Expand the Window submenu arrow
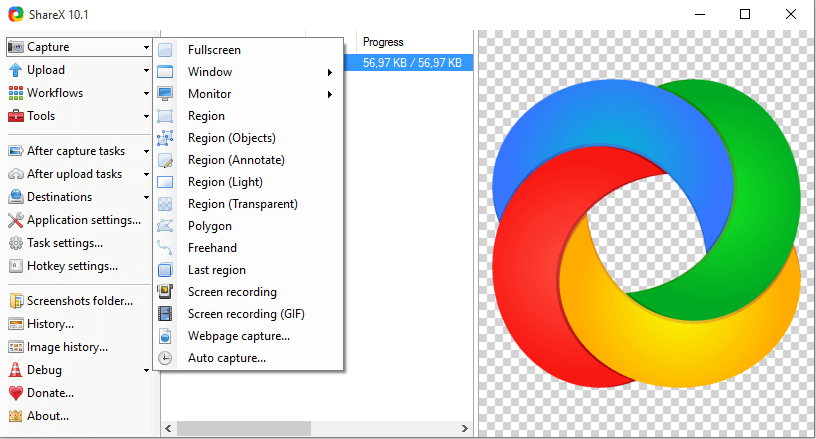This screenshot has width=816, height=439. coord(329,72)
